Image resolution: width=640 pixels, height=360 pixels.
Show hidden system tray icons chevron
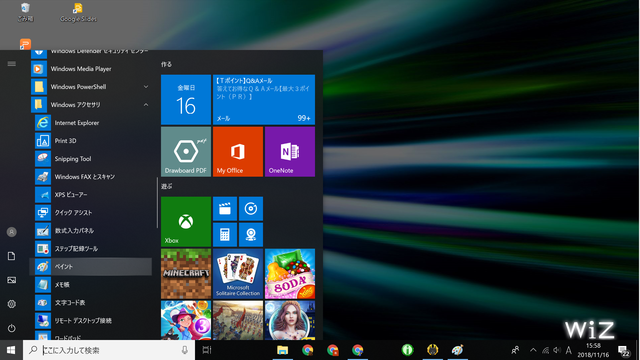coord(533,350)
